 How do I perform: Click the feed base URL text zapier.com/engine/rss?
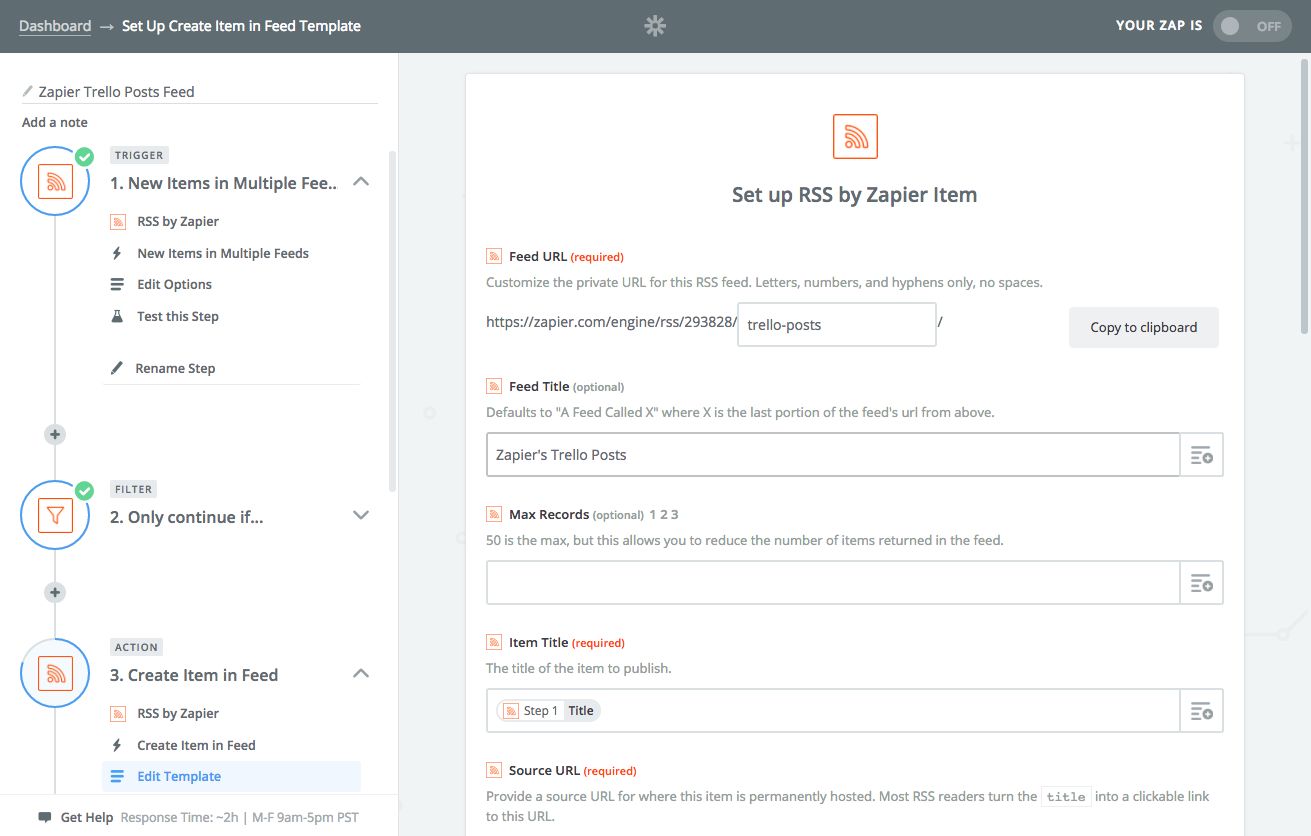pos(611,324)
